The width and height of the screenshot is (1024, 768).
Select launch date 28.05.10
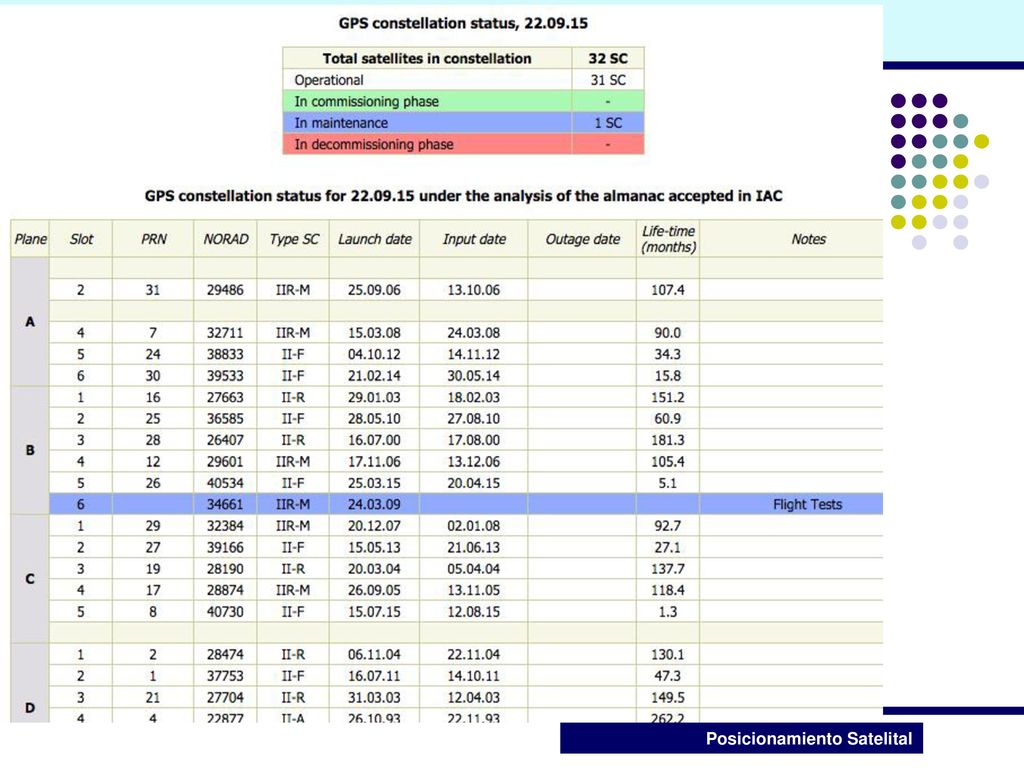coord(374,419)
